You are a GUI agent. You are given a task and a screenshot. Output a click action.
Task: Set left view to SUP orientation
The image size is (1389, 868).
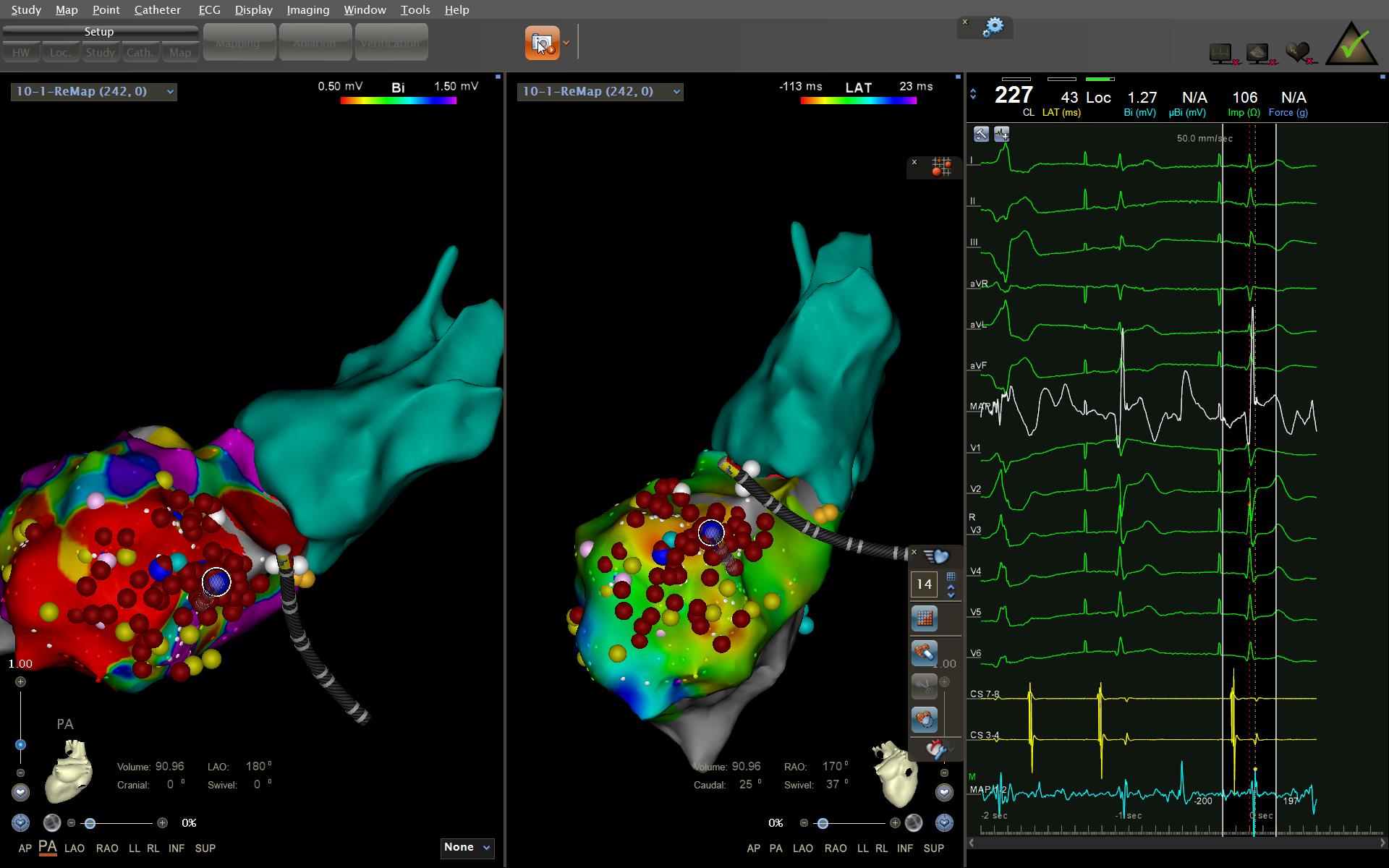point(205,848)
